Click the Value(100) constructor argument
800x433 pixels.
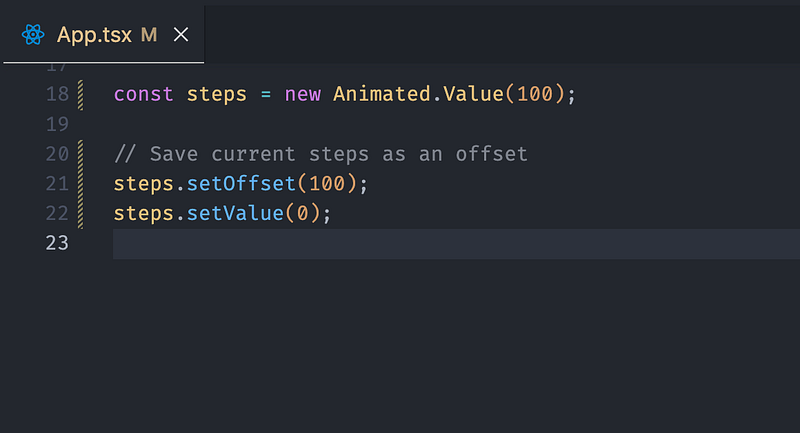click(x=504, y=94)
